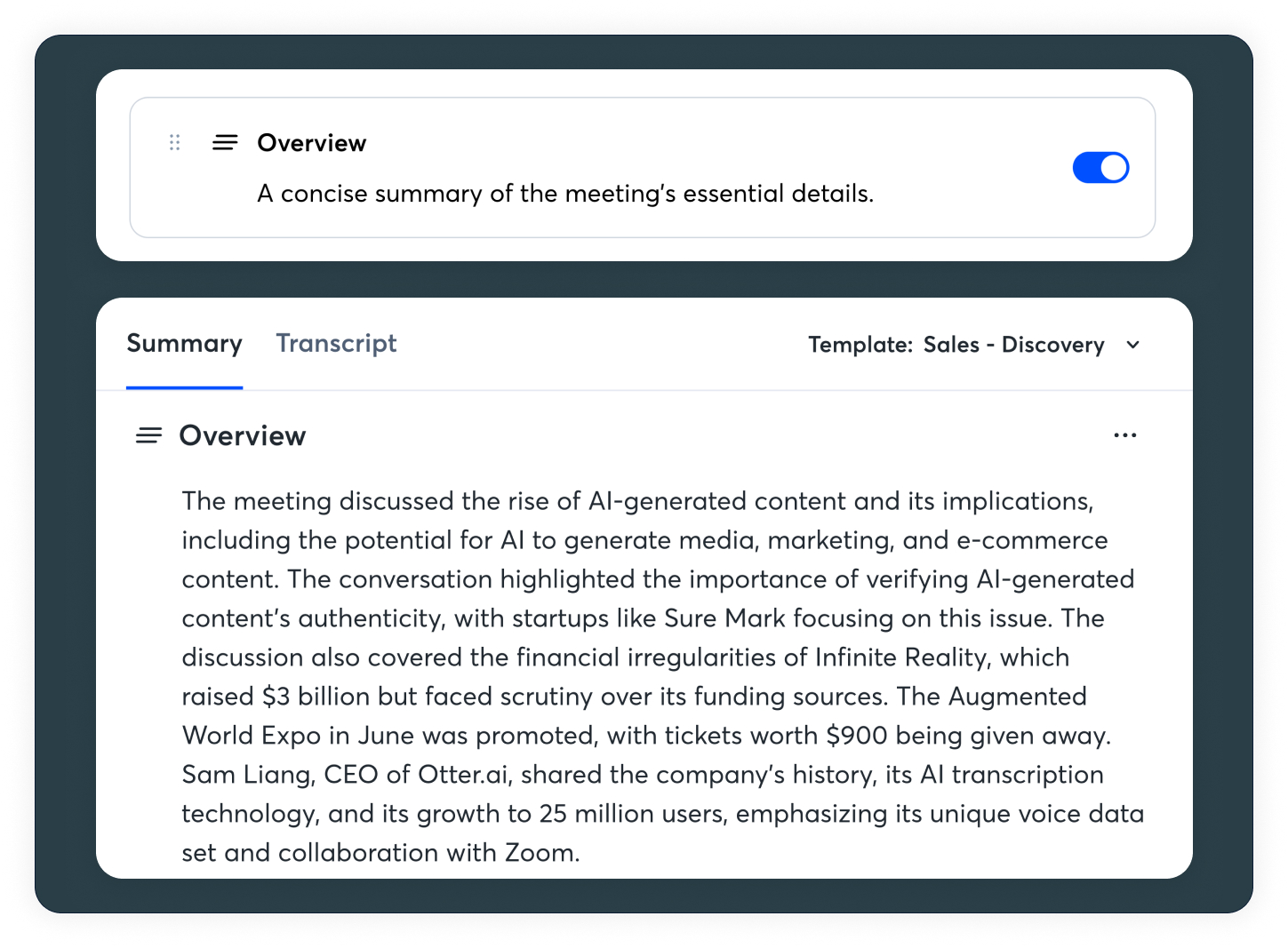Click "Otter.ai" in the summary text
1288x948 pixels.
(463, 775)
